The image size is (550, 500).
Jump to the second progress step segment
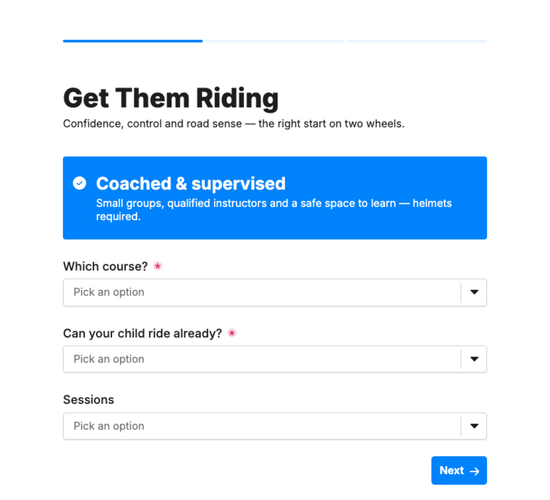pos(275,41)
